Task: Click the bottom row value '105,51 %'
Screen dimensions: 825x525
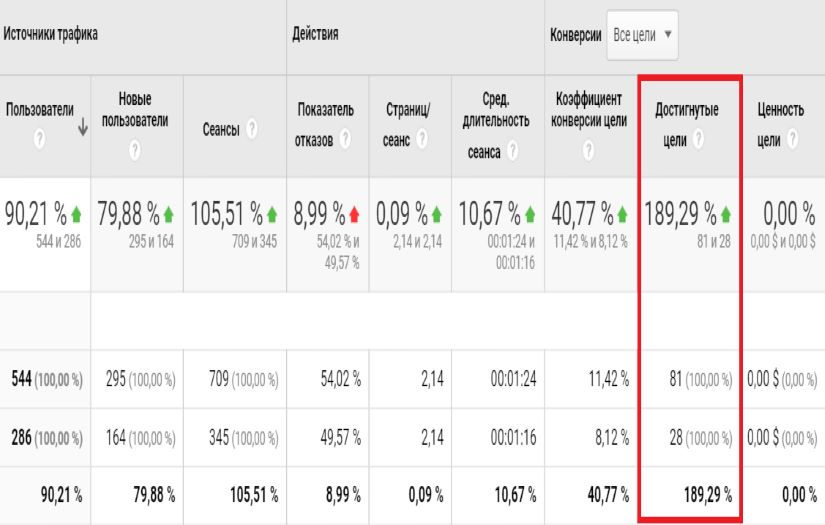Action: tap(254, 494)
